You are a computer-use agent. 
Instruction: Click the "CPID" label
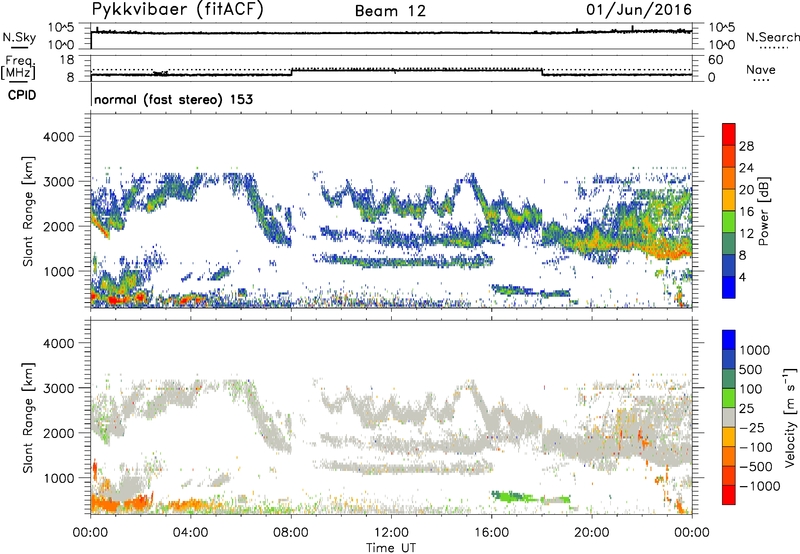click(22, 95)
